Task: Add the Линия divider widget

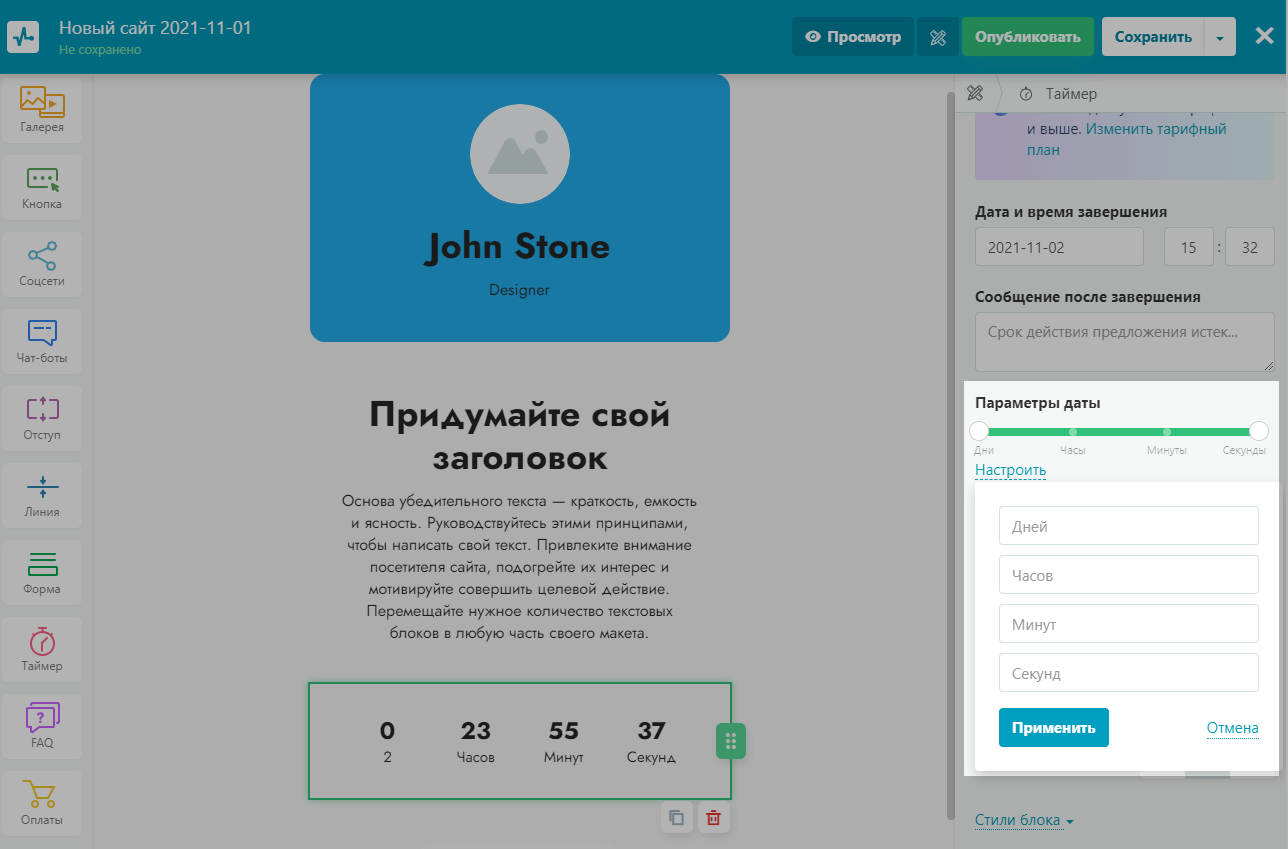Action: [x=42, y=494]
